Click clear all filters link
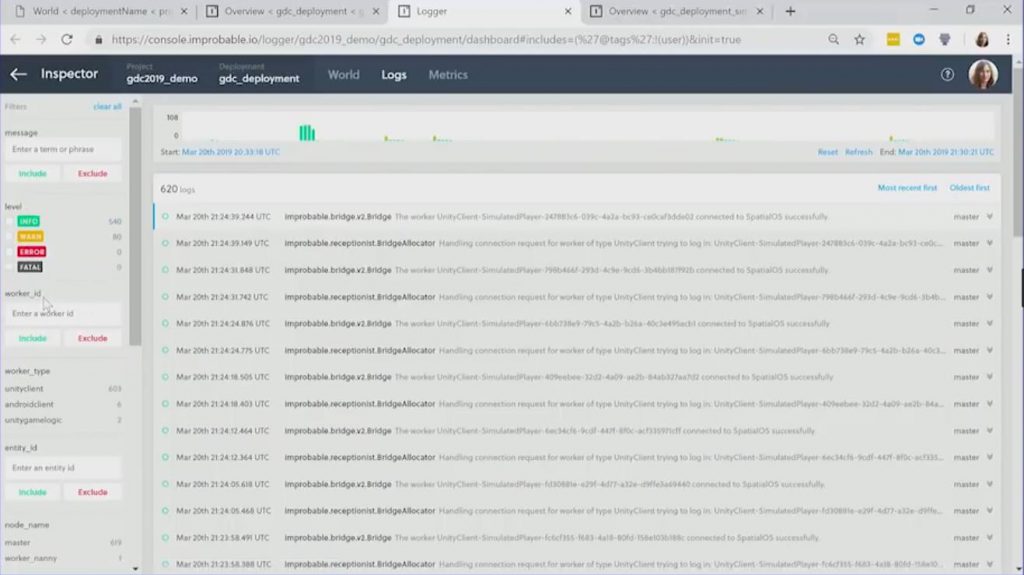 click(107, 107)
